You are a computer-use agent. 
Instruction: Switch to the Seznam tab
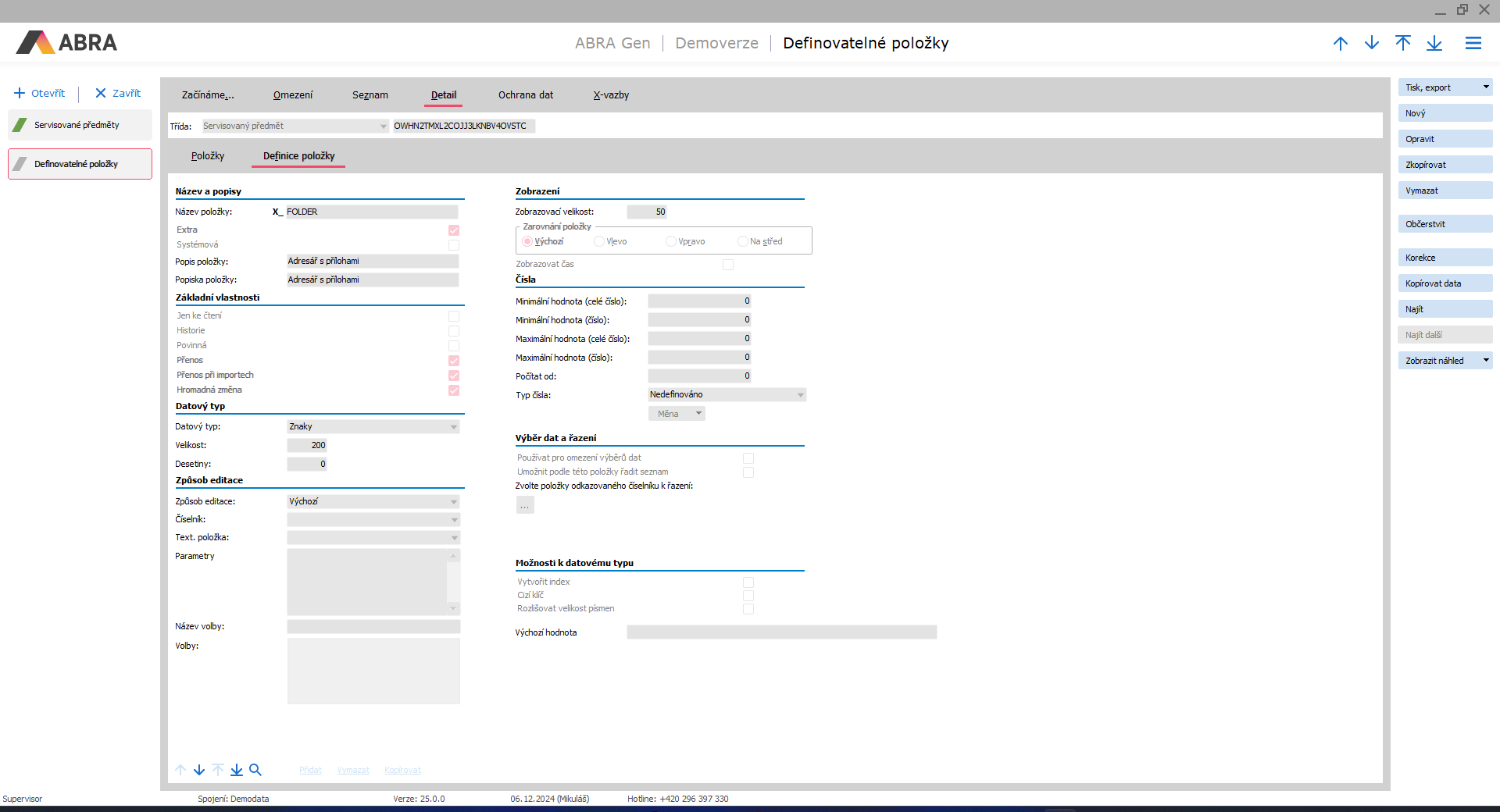tap(370, 95)
